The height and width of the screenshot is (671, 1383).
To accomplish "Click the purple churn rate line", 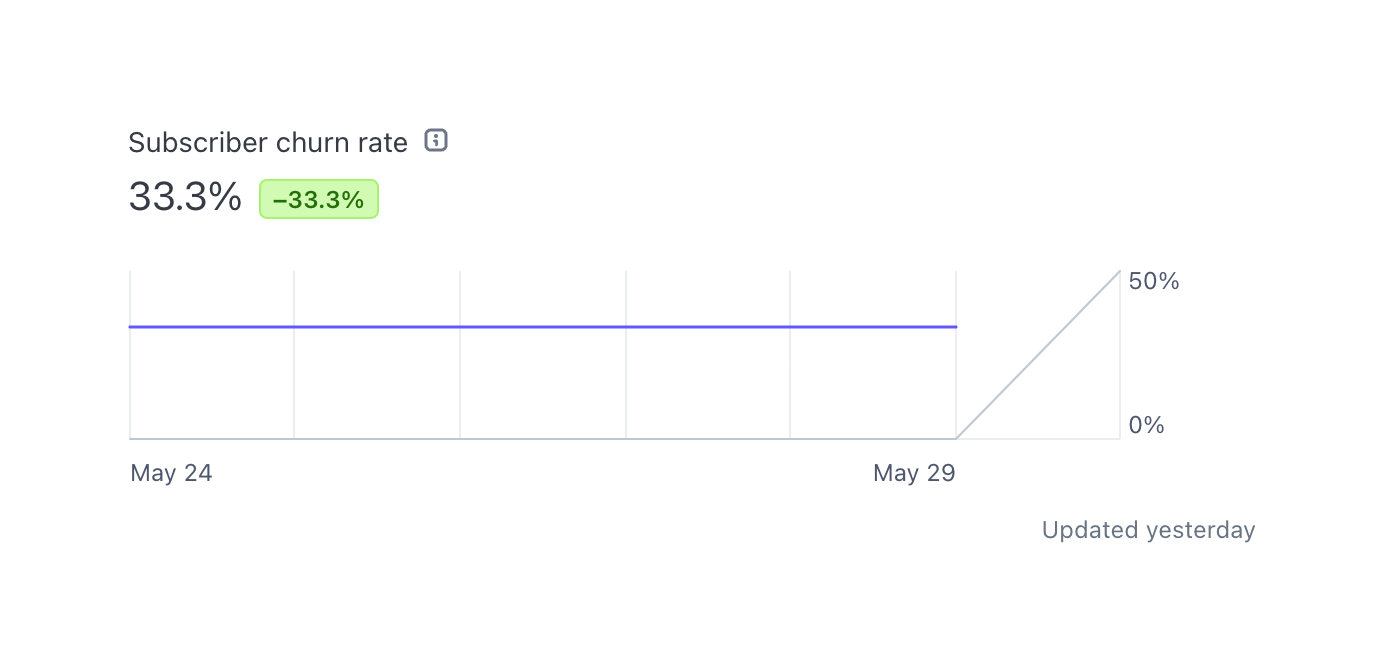I will (540, 327).
